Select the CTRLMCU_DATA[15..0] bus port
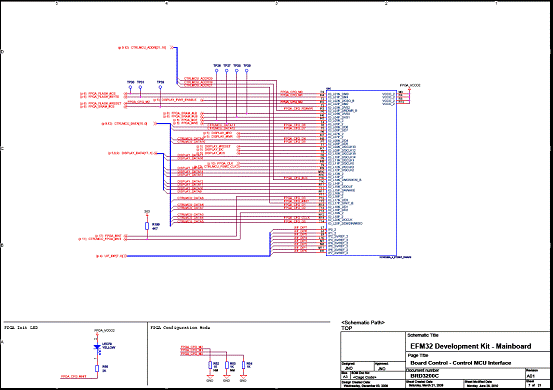The width and height of the screenshot is (553, 390). (129, 123)
